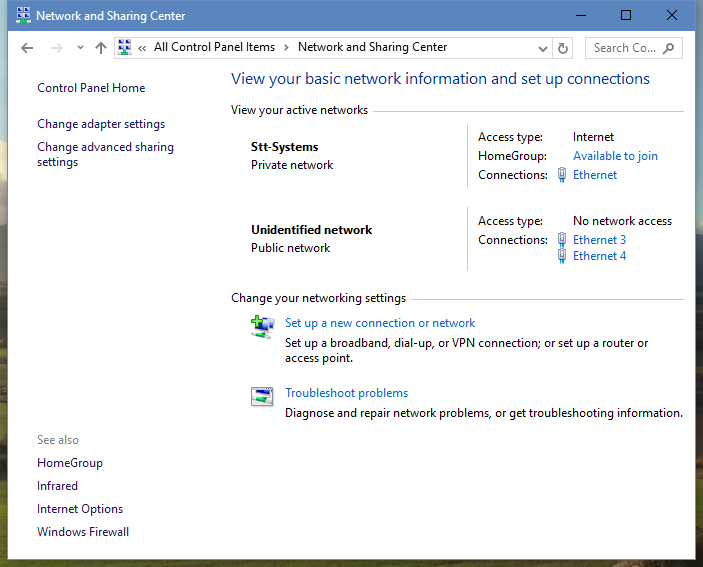Go up one level with Up arrow
This screenshot has width=703, height=567.
pos(101,48)
